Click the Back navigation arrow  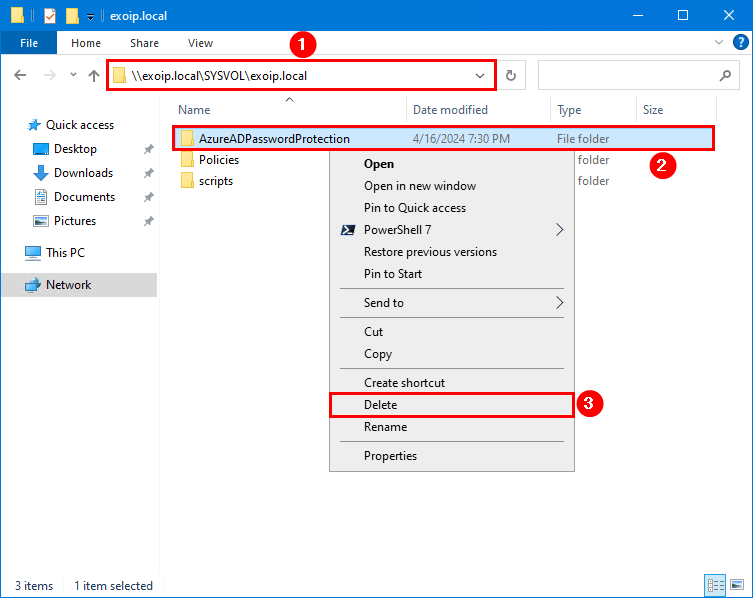pos(21,76)
